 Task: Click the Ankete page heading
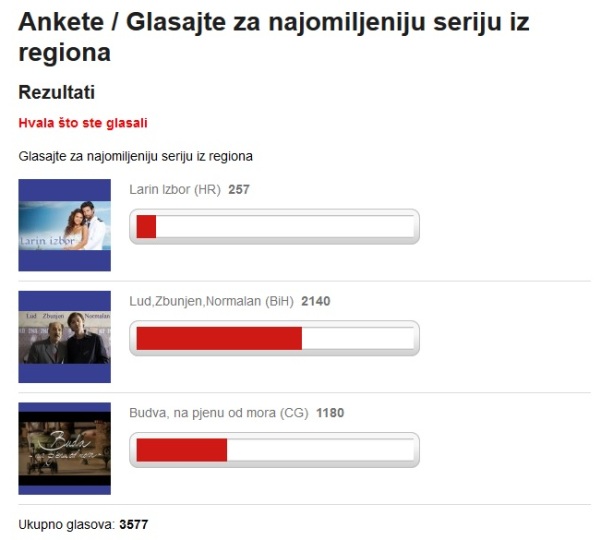tap(274, 37)
